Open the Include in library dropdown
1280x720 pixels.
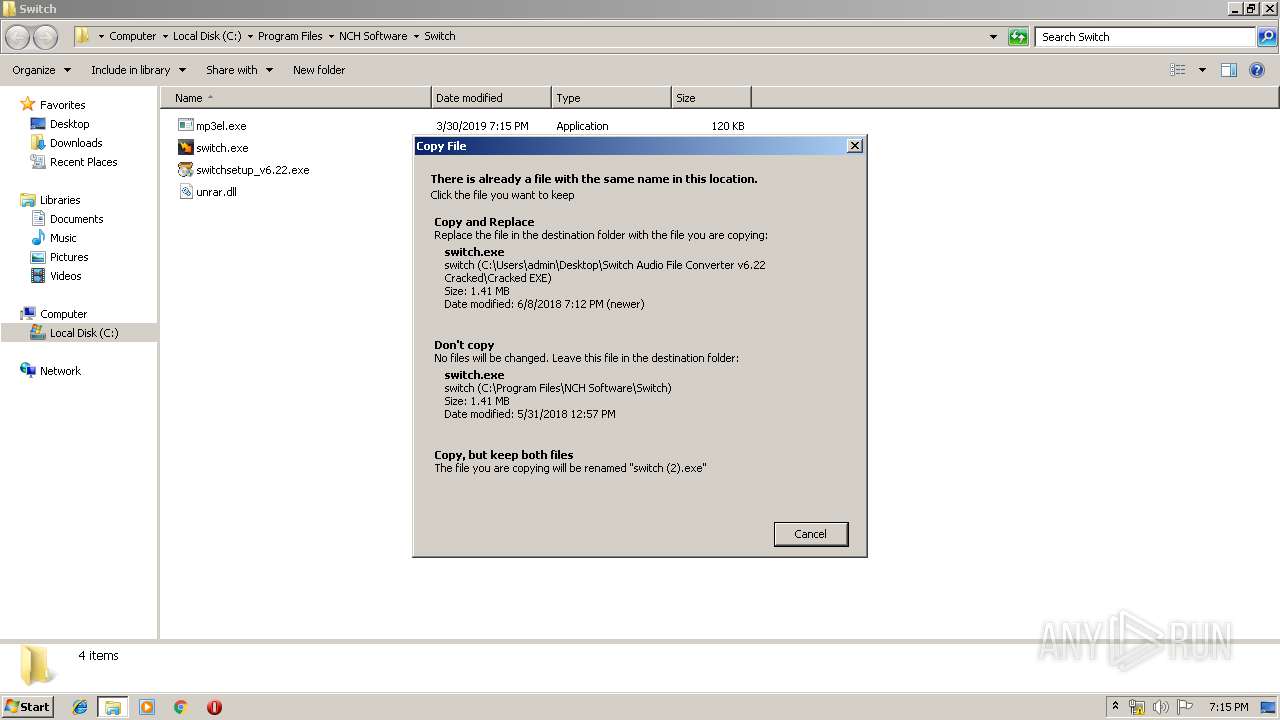[138, 70]
